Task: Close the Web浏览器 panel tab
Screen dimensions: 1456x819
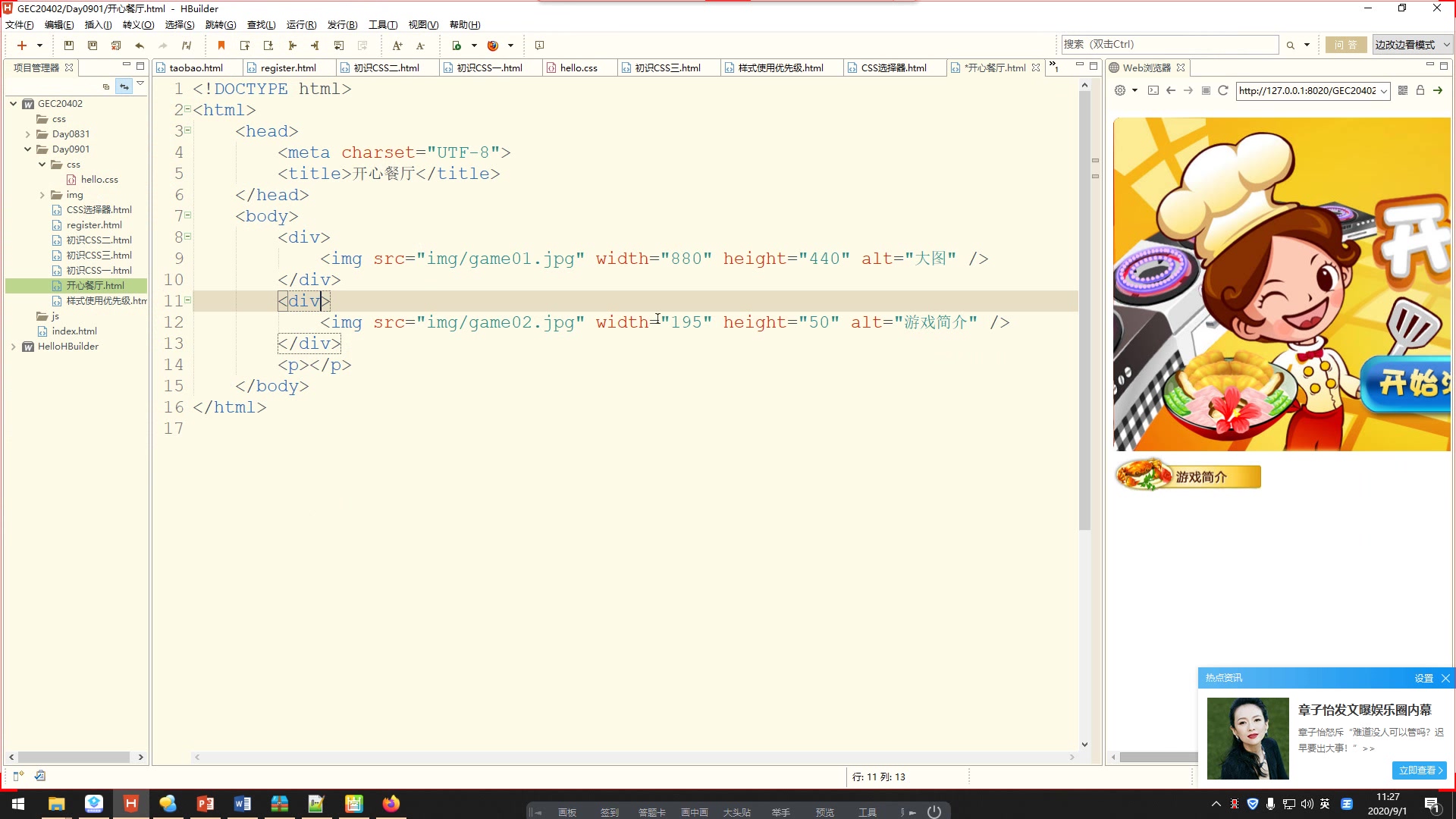Action: click(x=1181, y=67)
